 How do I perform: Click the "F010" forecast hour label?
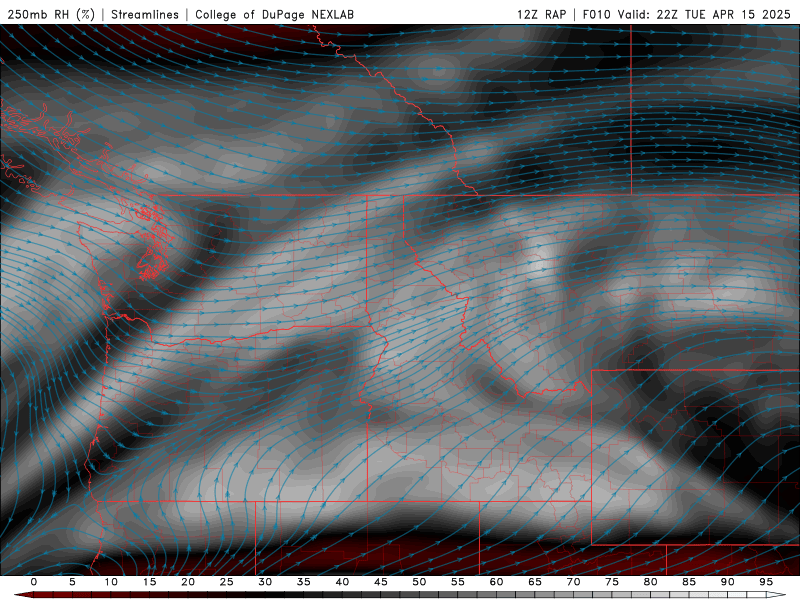[x=596, y=14]
